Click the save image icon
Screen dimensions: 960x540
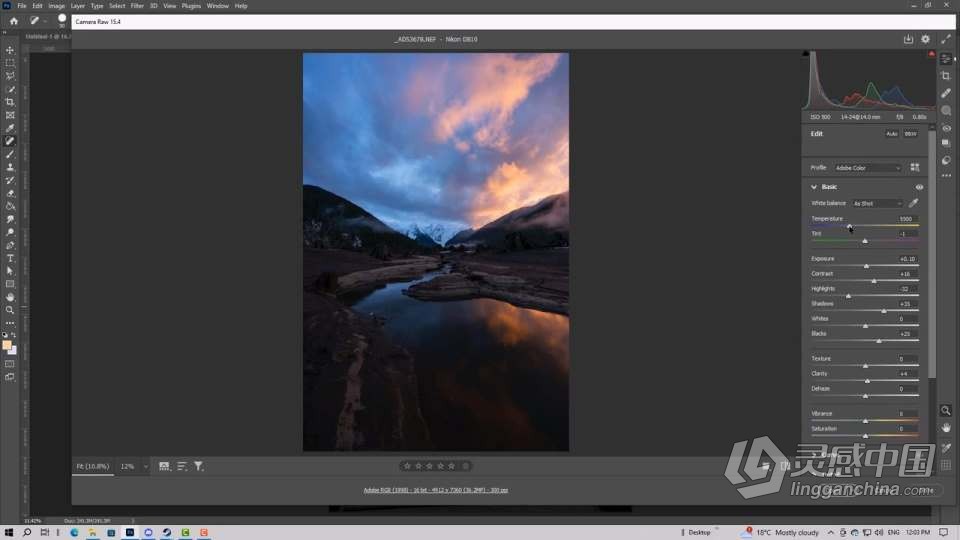[x=908, y=39]
